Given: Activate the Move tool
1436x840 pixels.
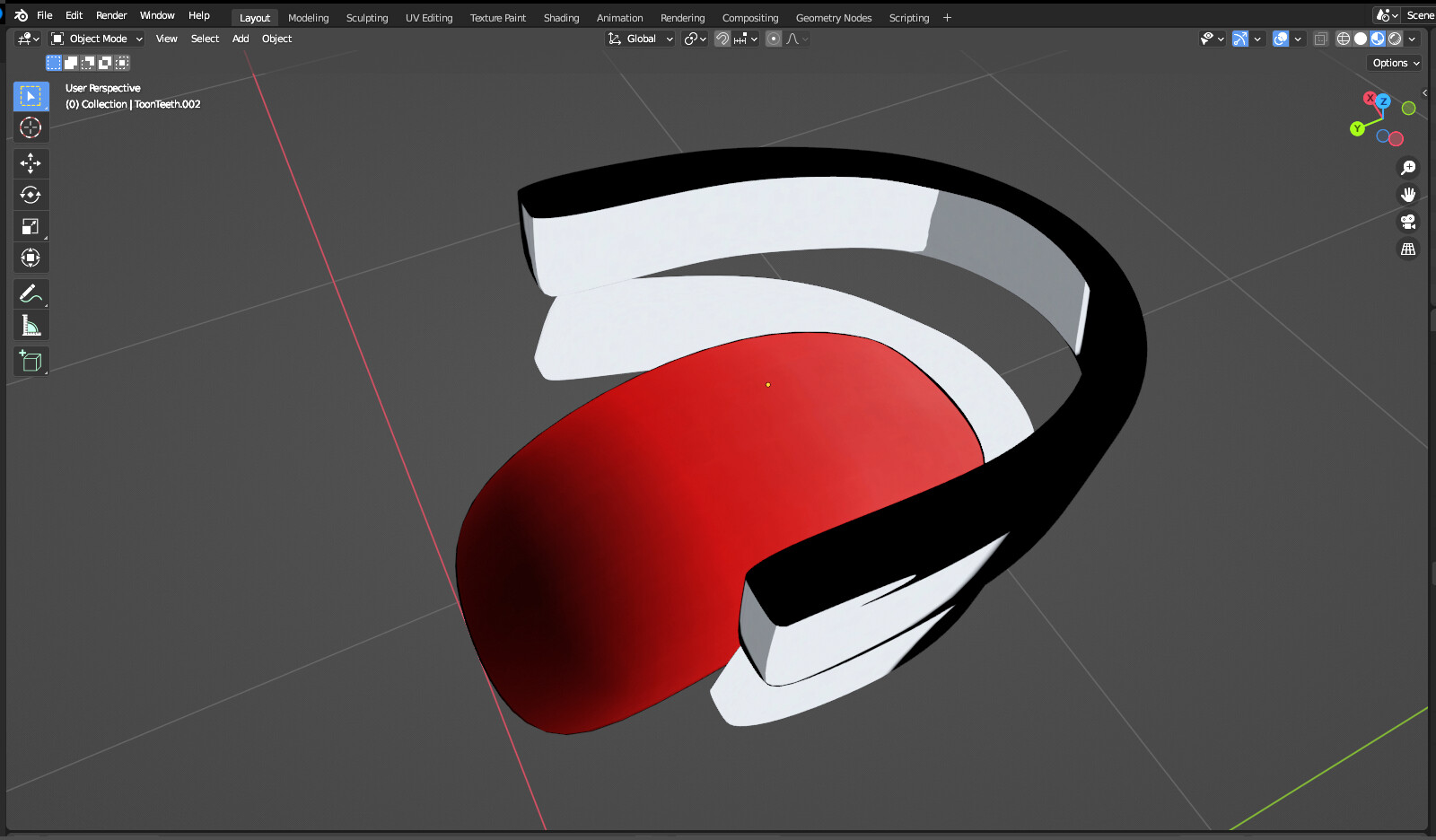Looking at the screenshot, I should (31, 163).
